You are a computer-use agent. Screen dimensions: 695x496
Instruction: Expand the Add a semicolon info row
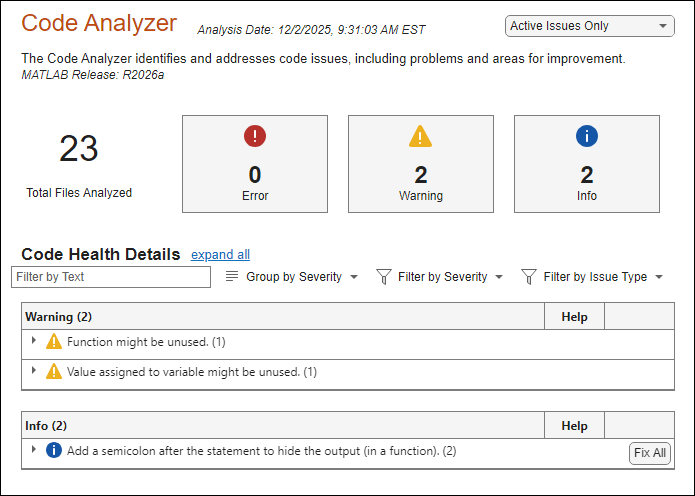tap(34, 449)
